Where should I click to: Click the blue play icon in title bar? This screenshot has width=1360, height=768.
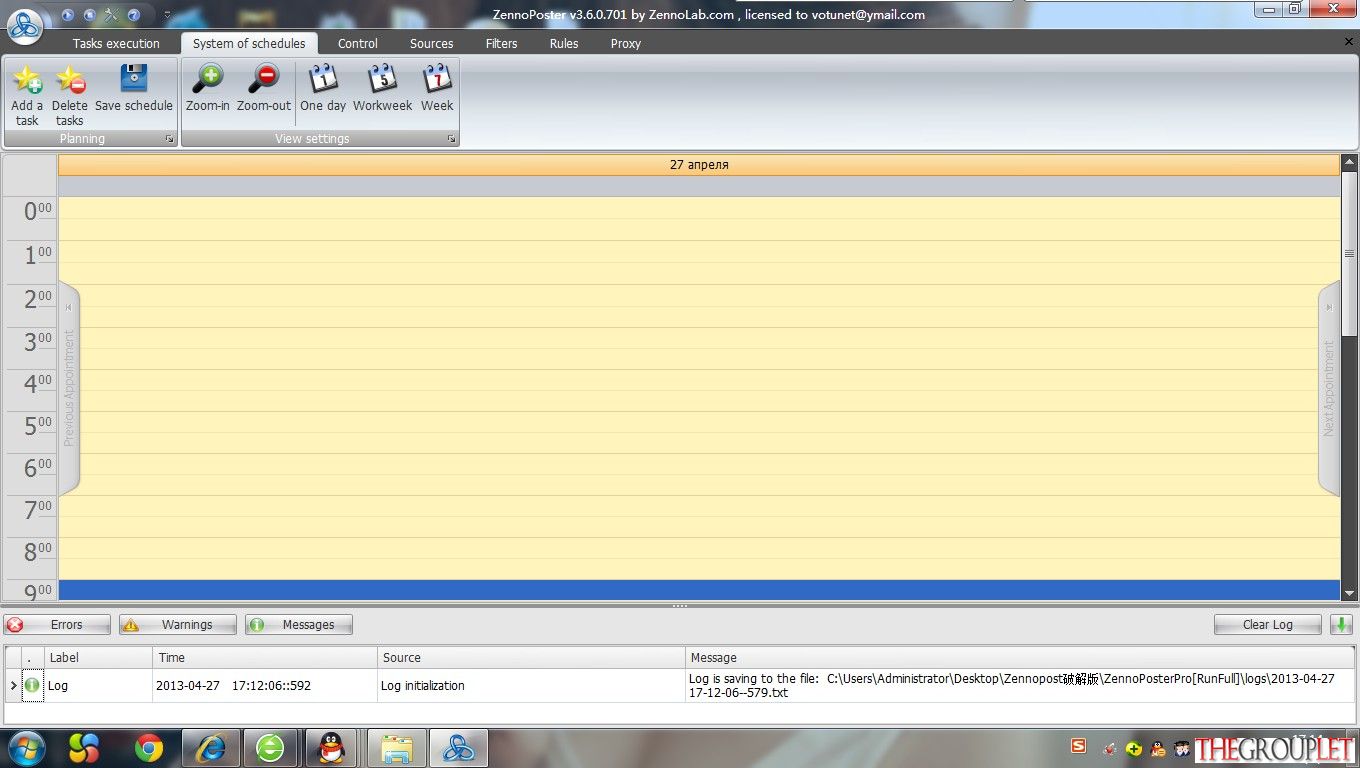pos(68,15)
